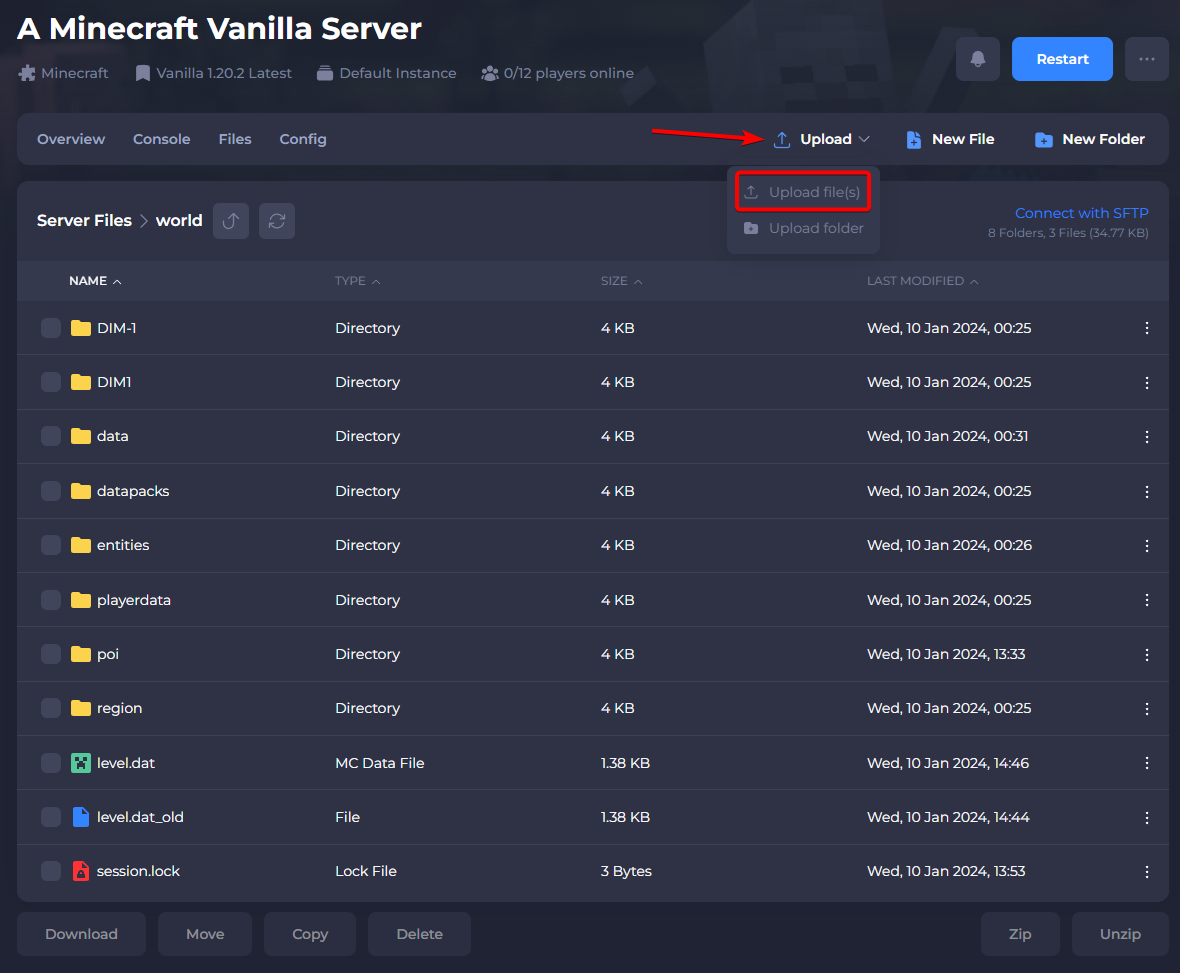Viewport: 1180px width, 973px height.
Task: Sort files by SIZE column
Action: pyautogui.click(x=622, y=281)
